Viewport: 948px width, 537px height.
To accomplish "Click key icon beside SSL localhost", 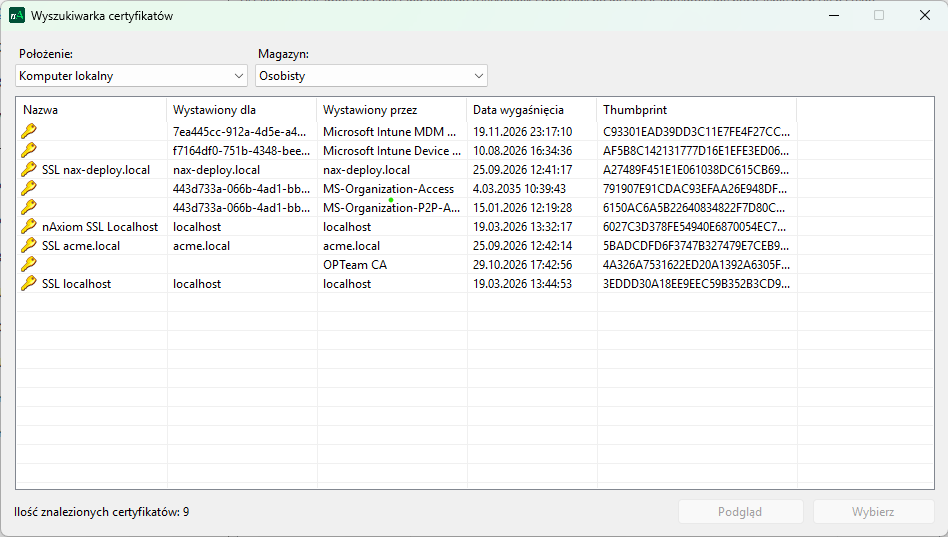I will coord(29,283).
